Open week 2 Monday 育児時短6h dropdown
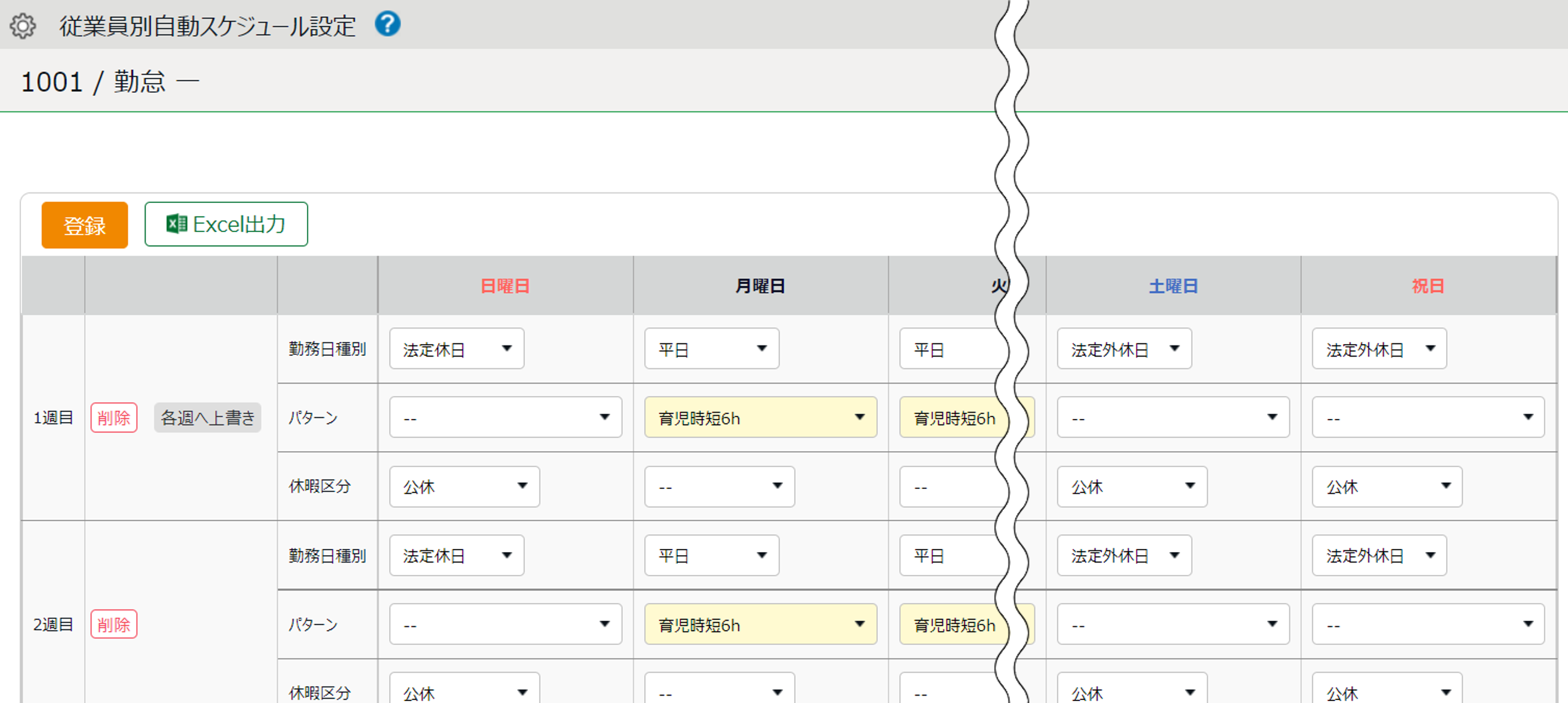Screen dimensions: 1568x703 [760, 624]
